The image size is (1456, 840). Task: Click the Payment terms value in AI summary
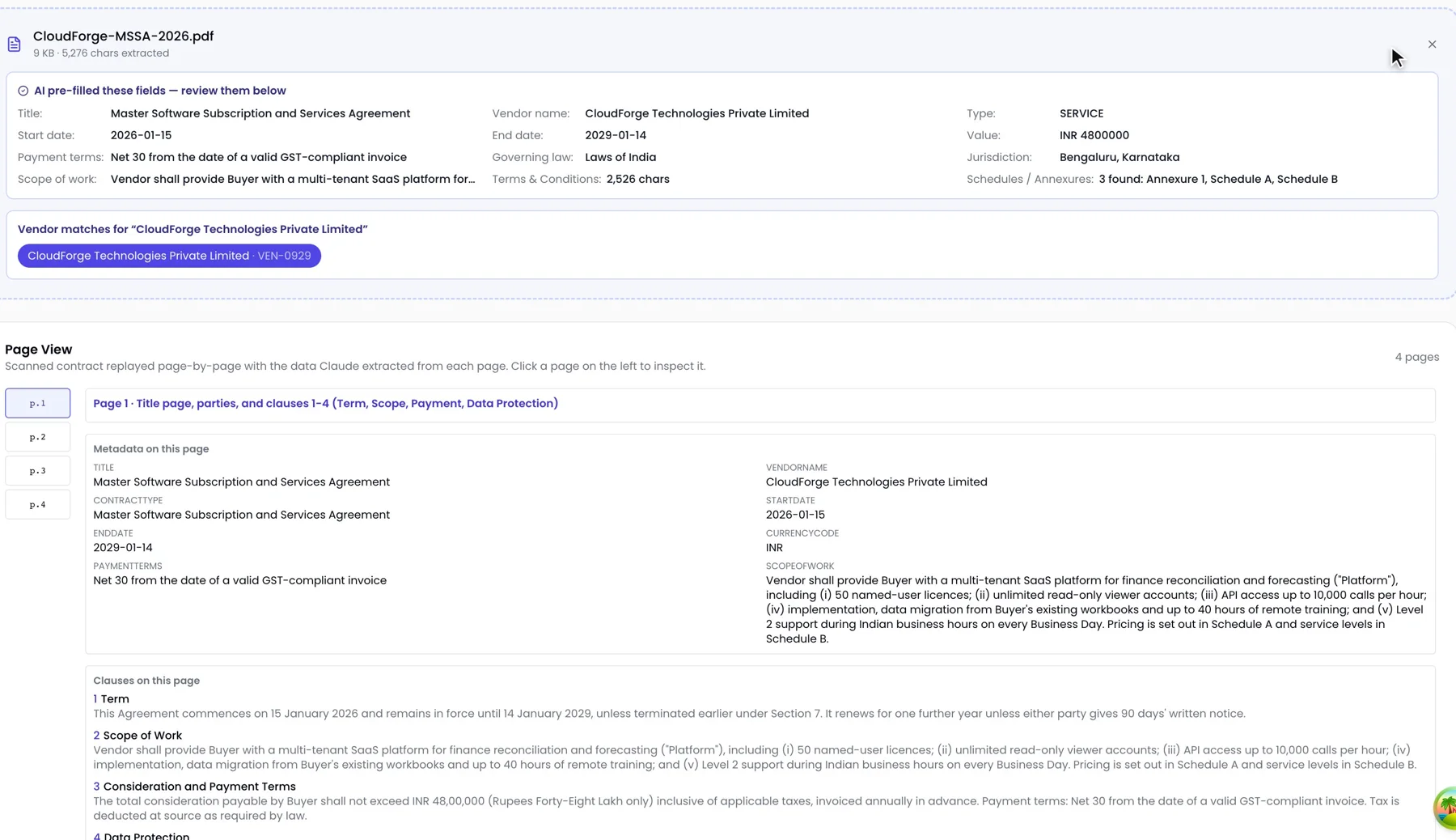(259, 157)
